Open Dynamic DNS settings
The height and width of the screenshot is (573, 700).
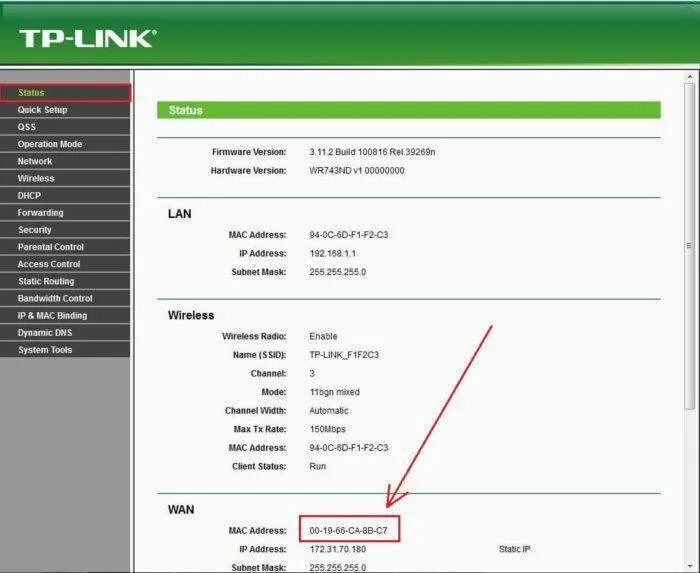[65, 333]
